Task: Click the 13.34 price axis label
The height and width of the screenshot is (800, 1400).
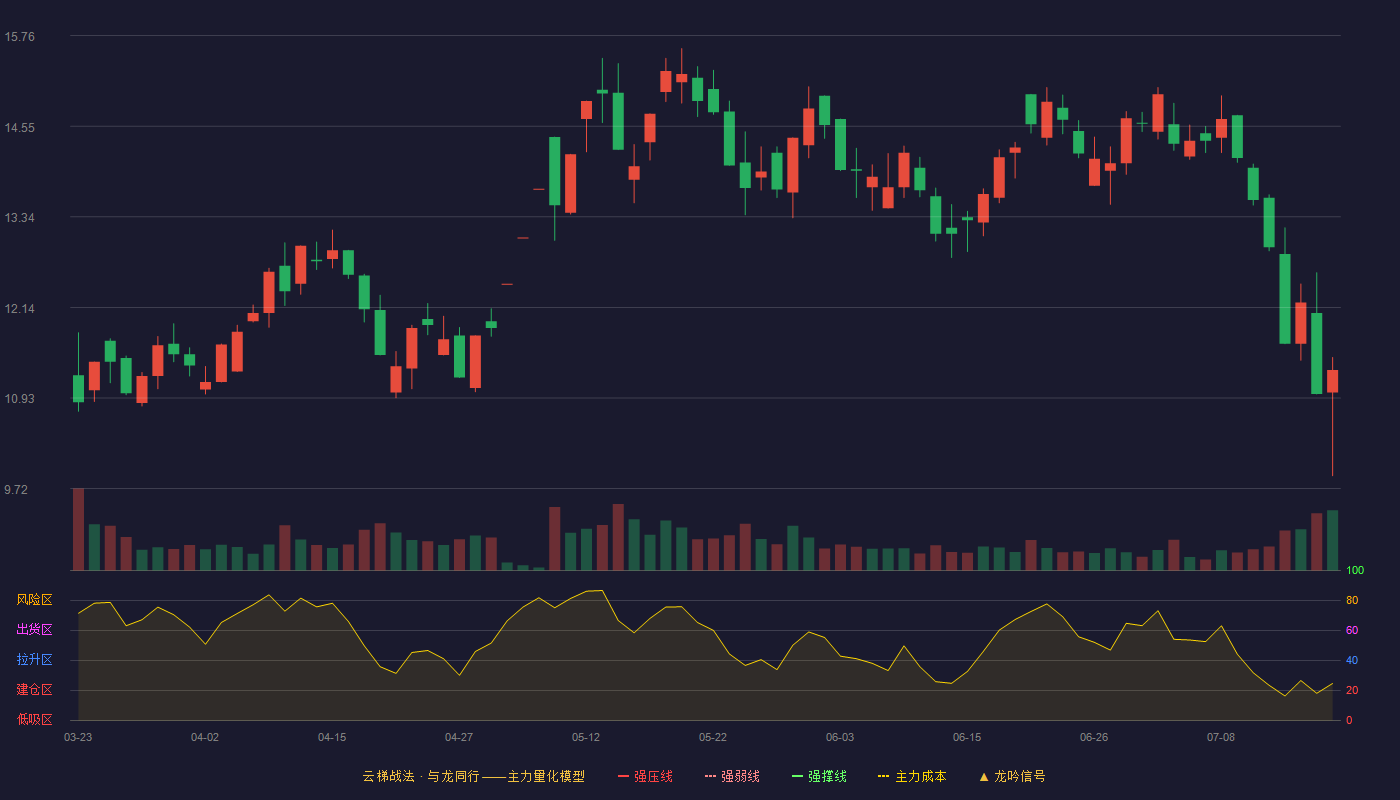Action: click(20, 218)
